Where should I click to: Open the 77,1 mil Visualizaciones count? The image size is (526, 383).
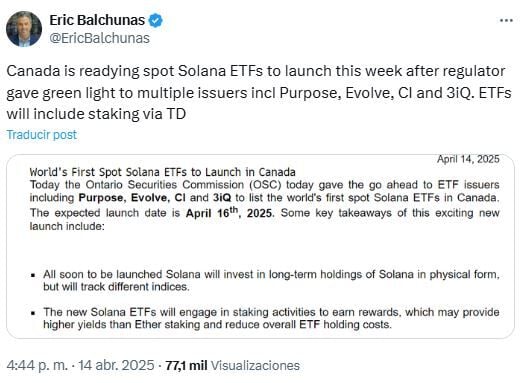(x=232, y=365)
